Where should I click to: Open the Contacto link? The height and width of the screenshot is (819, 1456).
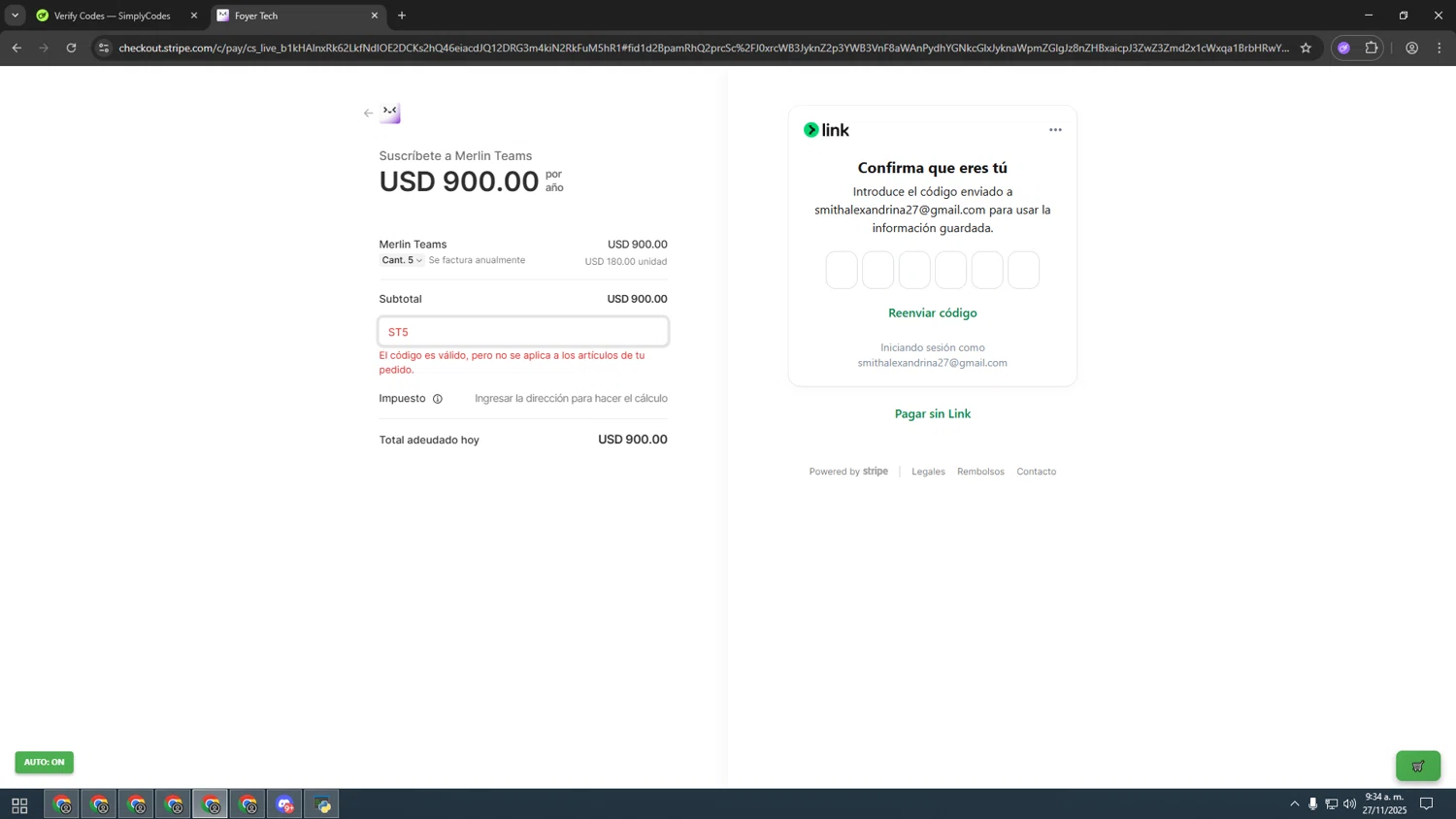click(1036, 472)
